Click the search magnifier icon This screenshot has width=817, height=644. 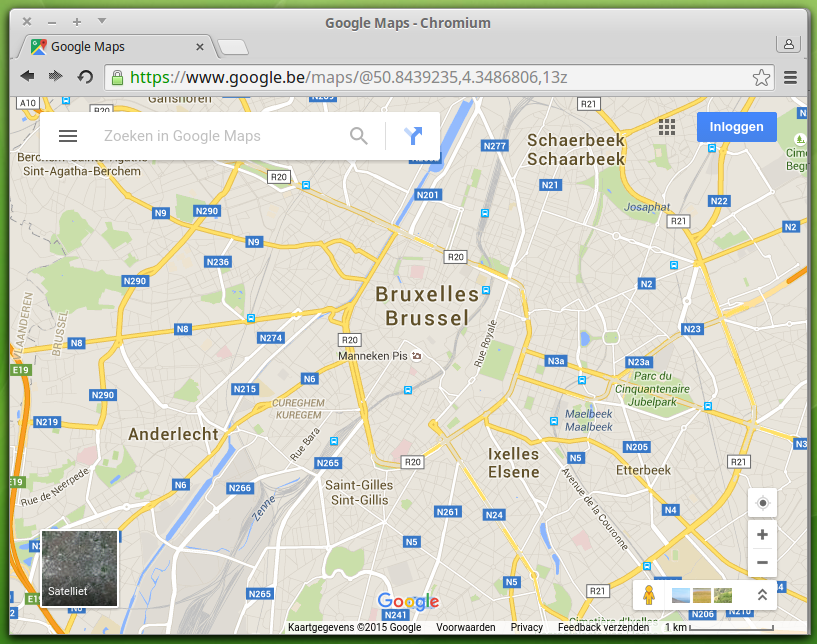358,136
